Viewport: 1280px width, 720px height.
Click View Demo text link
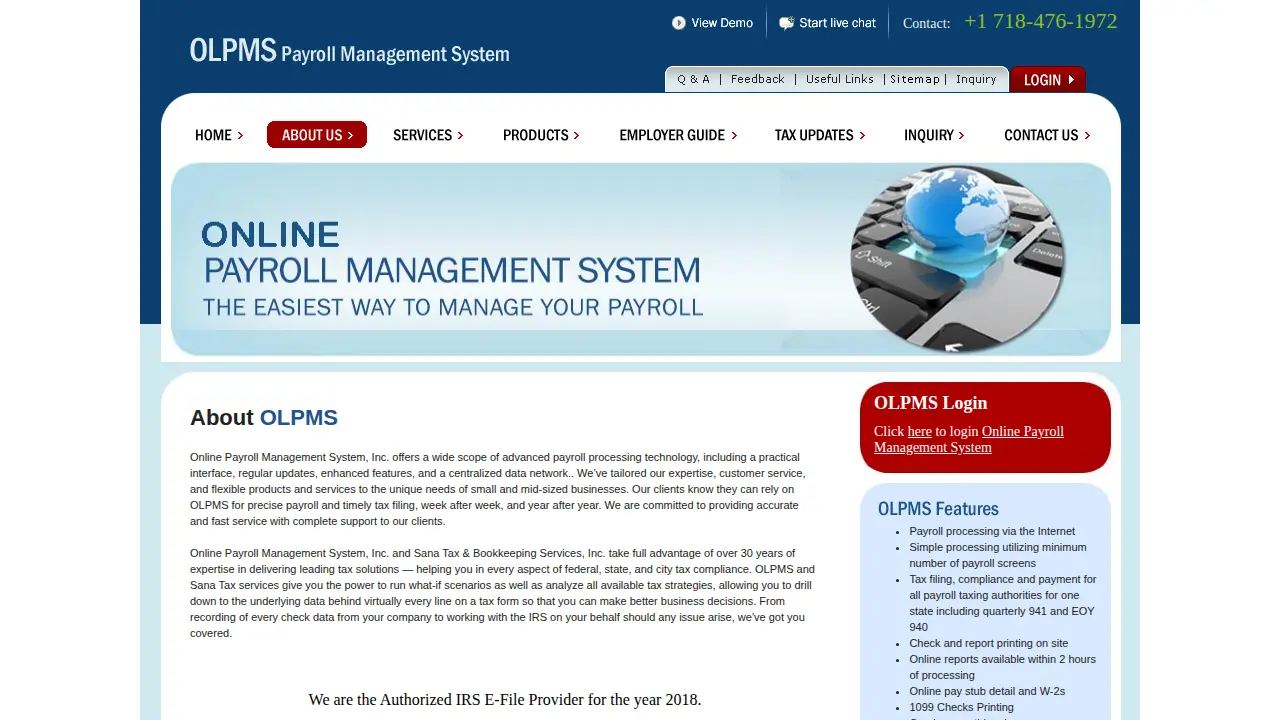[x=722, y=23]
